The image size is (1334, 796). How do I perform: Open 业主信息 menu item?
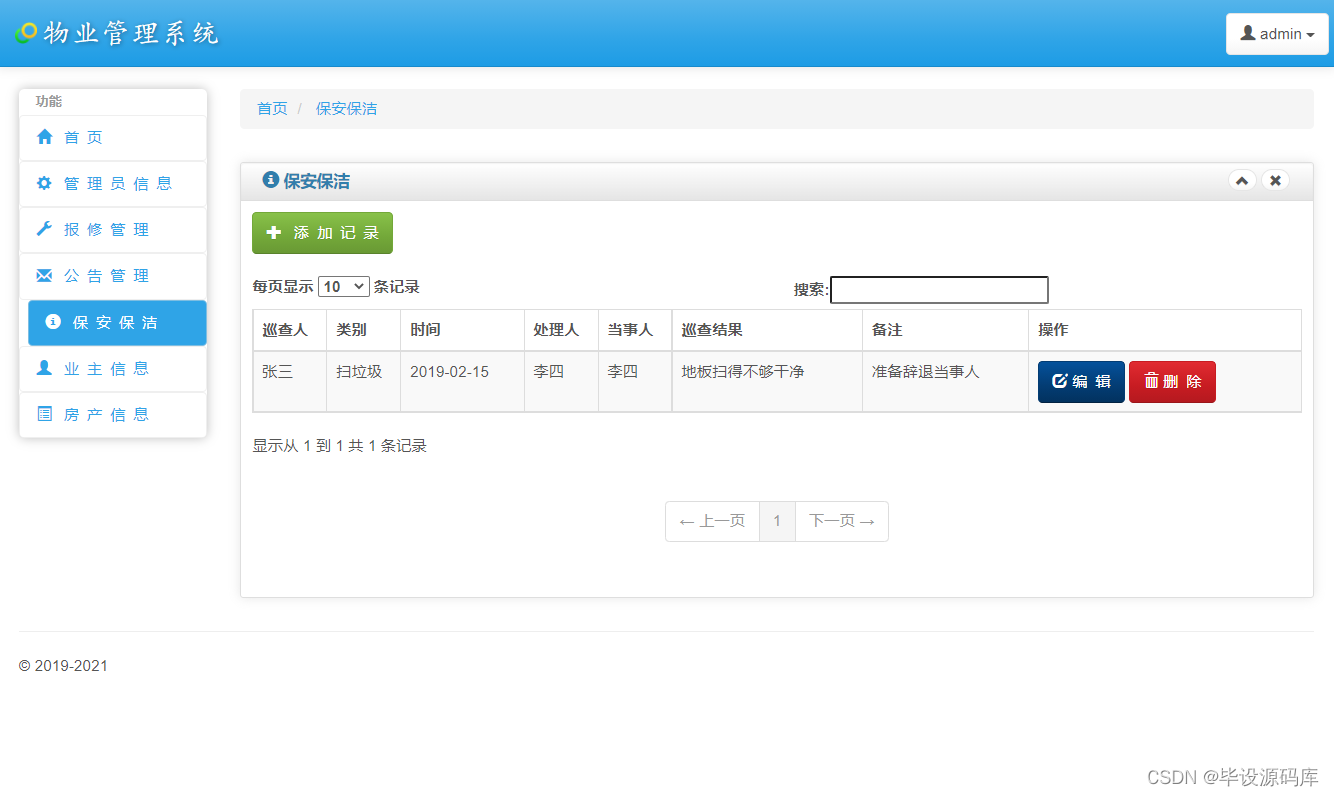[x=113, y=368]
